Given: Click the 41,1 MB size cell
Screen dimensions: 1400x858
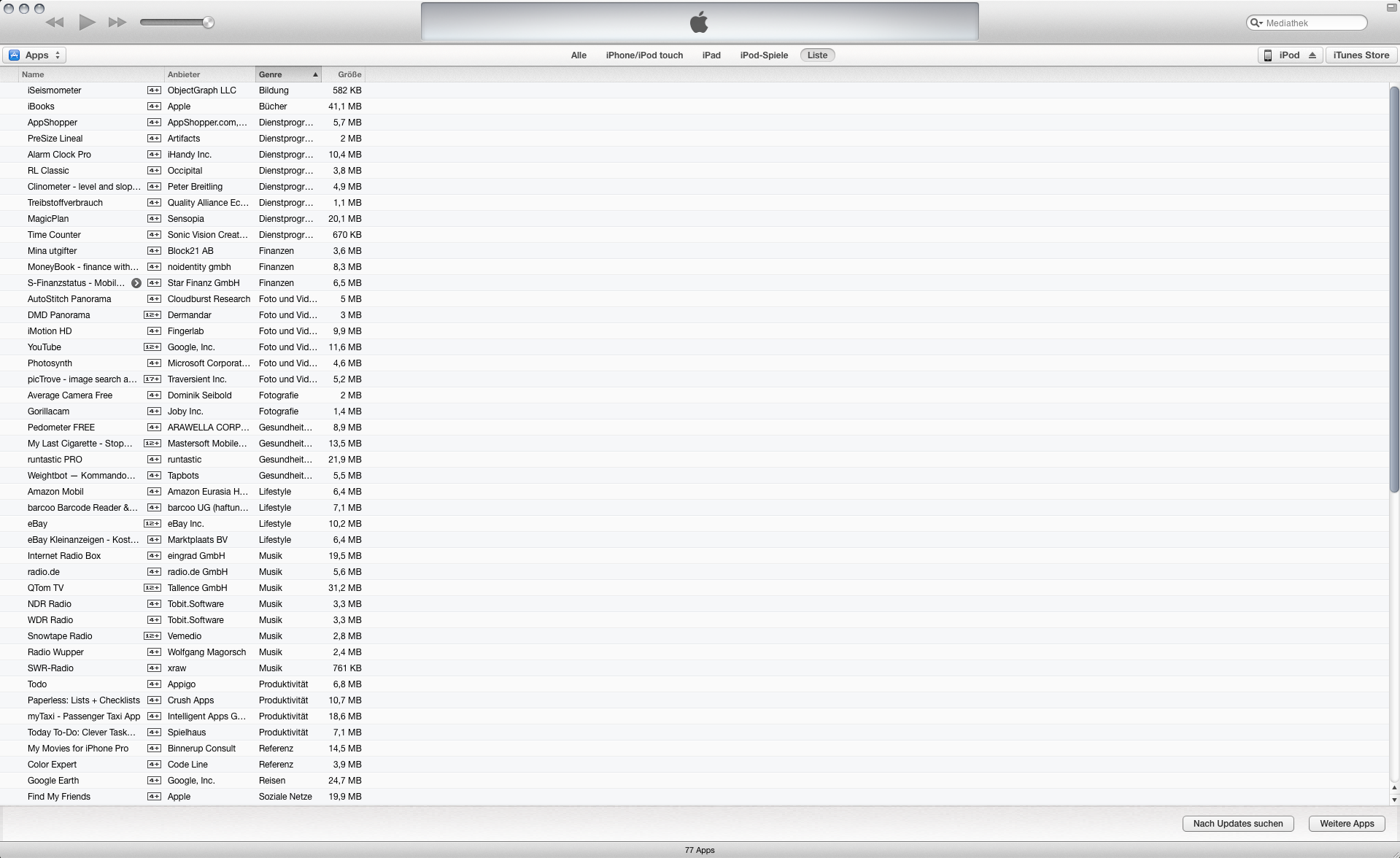Looking at the screenshot, I should pos(344,107).
